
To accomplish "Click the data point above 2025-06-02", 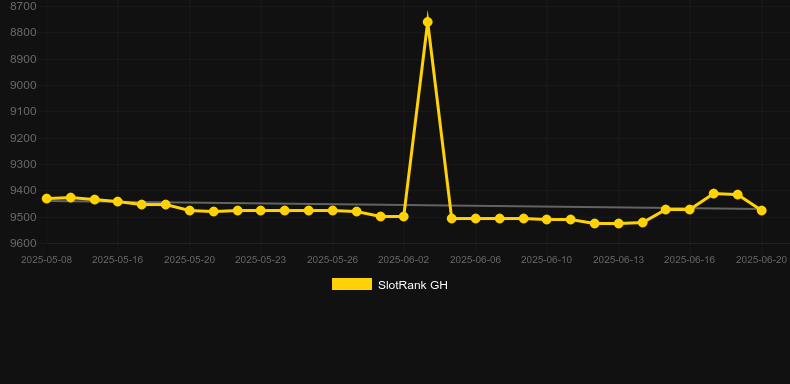I will pos(404,216).
